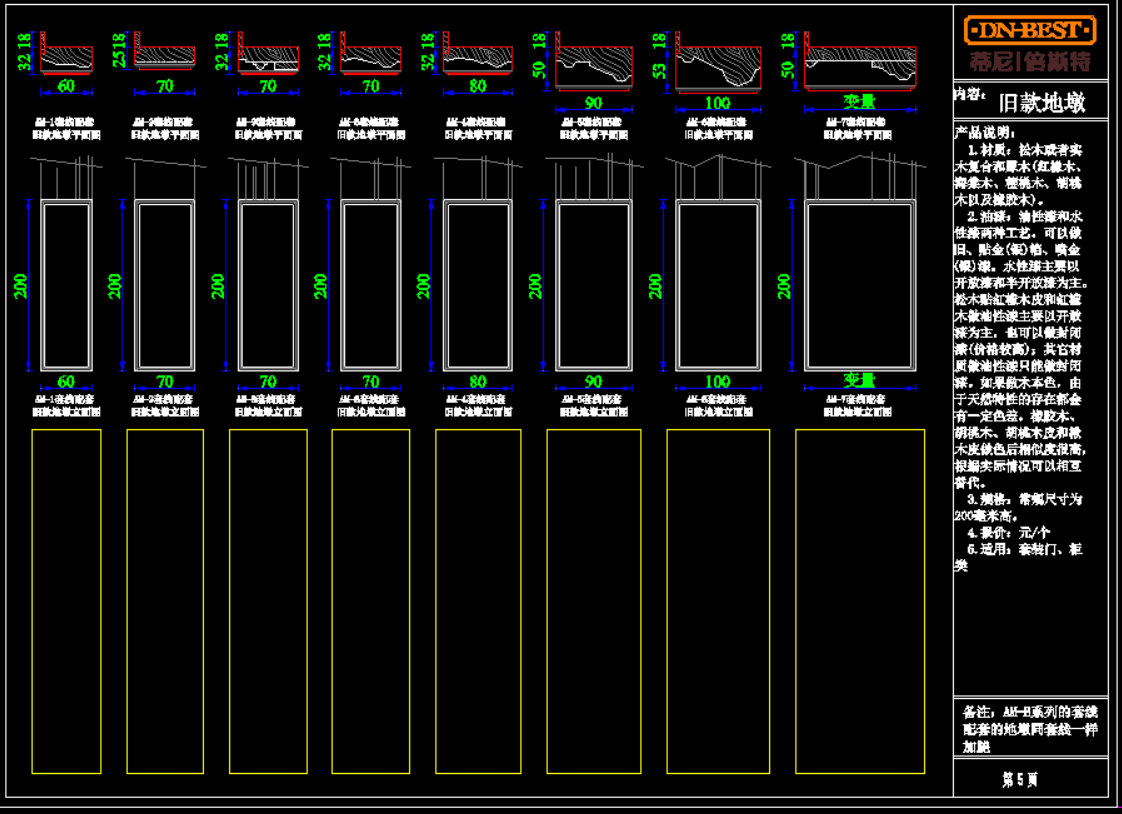Click the 变量 width dimension under the last cross-section
The width and height of the screenshot is (1122, 814).
coord(859,102)
